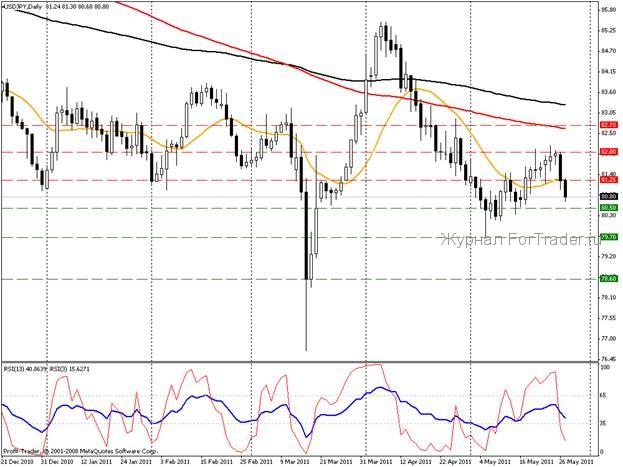Click the 31 Mar 2011 date label

(x=376, y=462)
